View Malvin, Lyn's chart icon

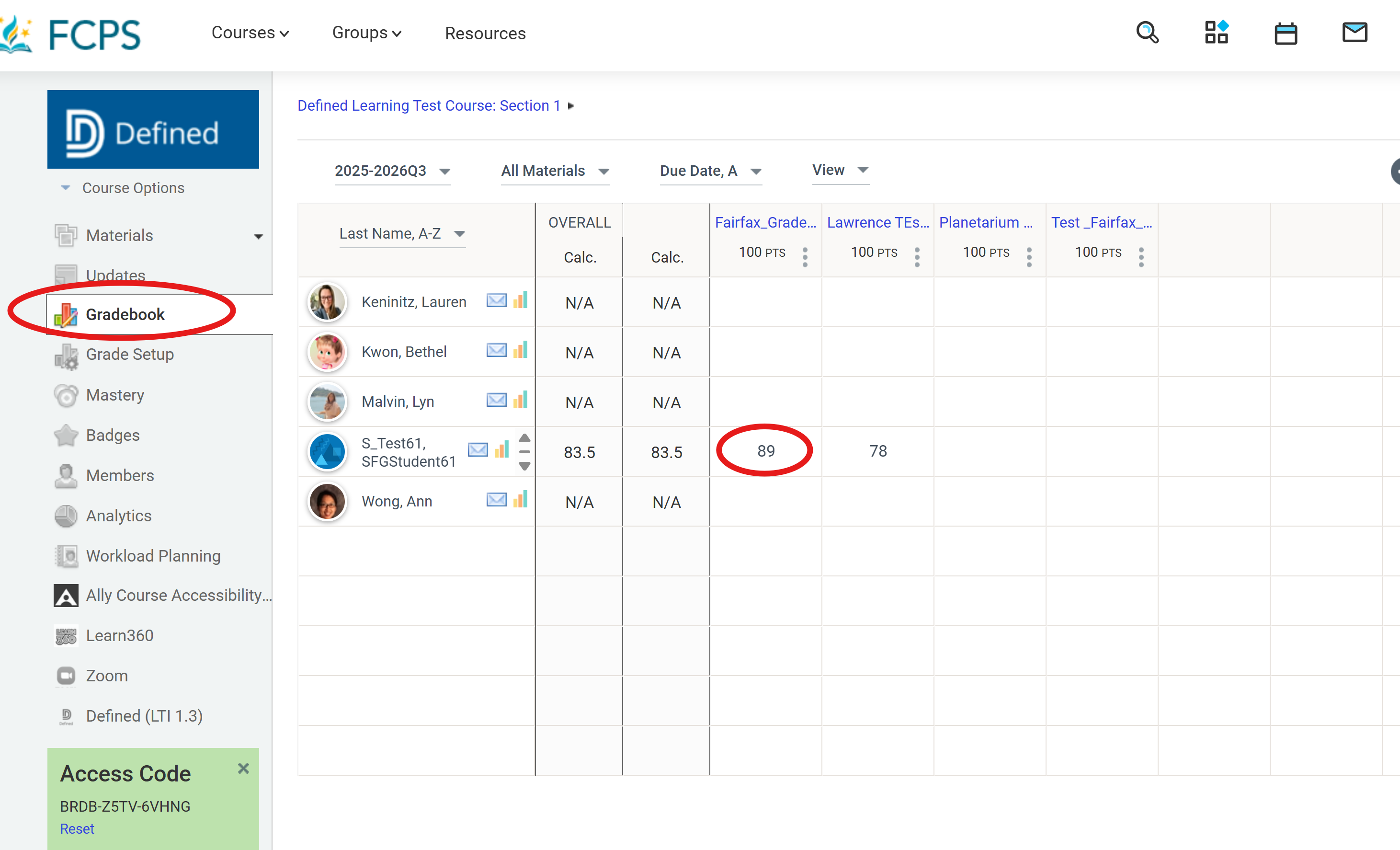pos(521,399)
